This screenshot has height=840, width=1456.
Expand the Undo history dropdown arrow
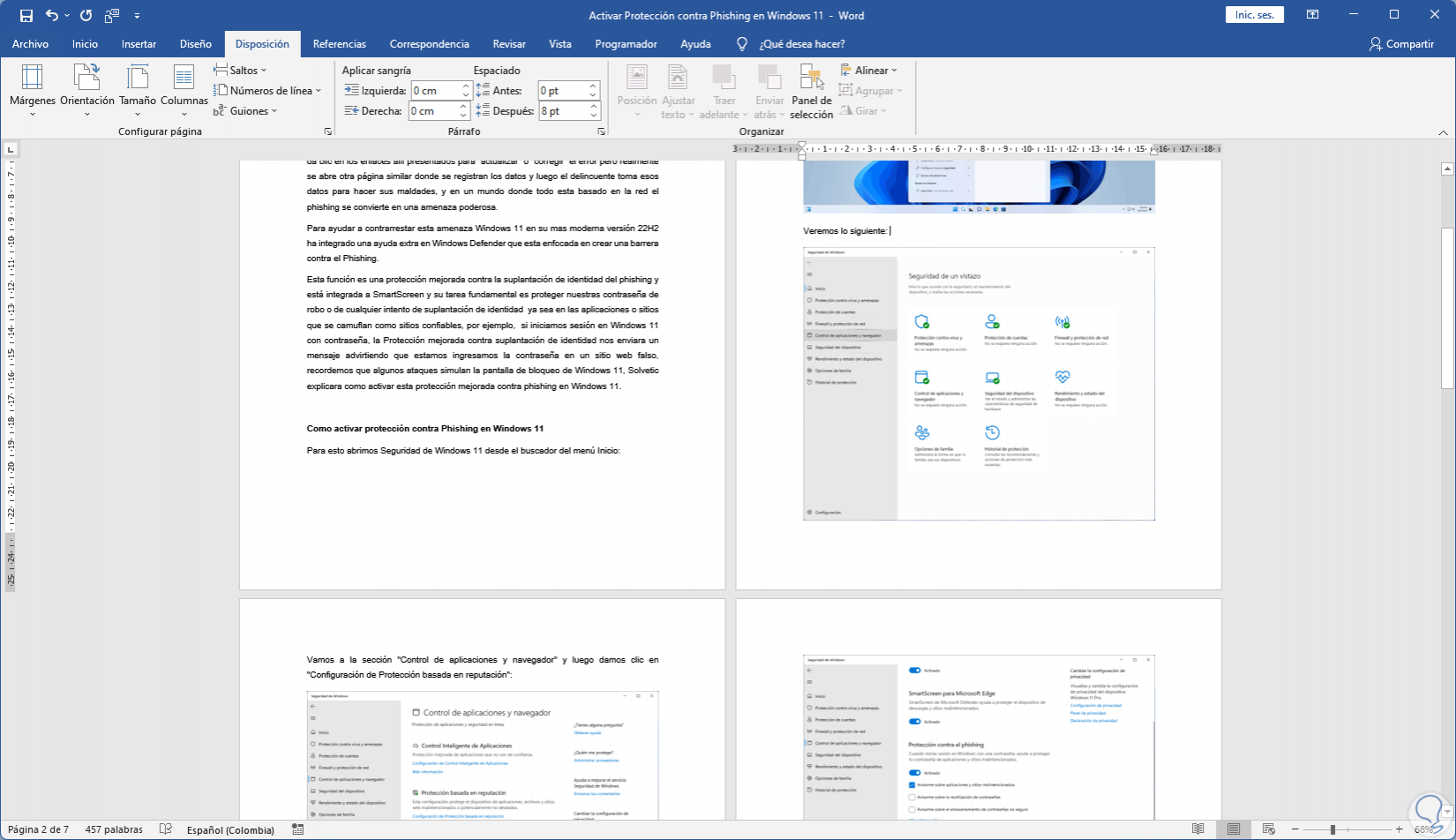67,16
